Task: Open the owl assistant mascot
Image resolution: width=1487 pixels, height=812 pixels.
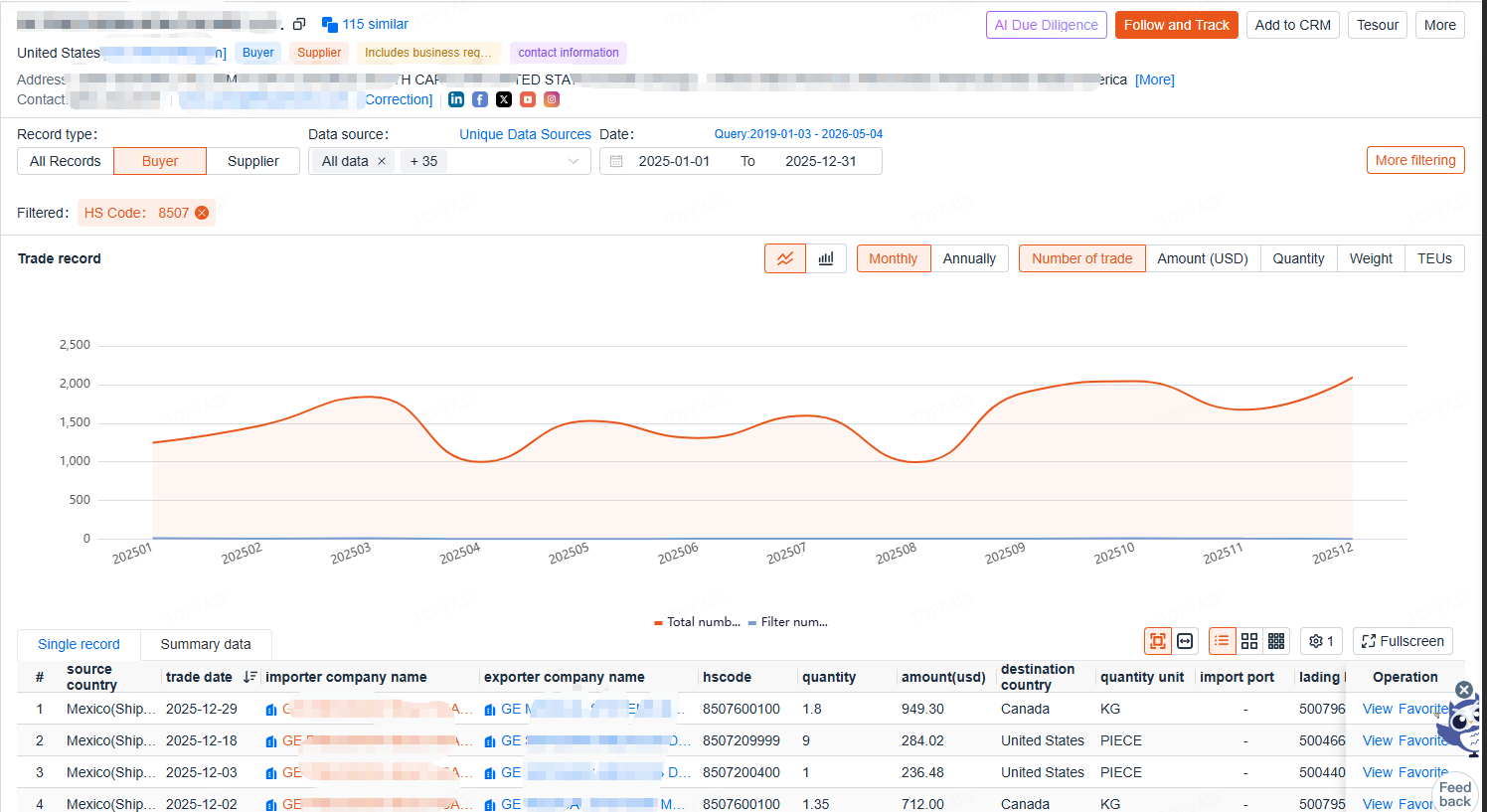Action: tap(1461, 726)
